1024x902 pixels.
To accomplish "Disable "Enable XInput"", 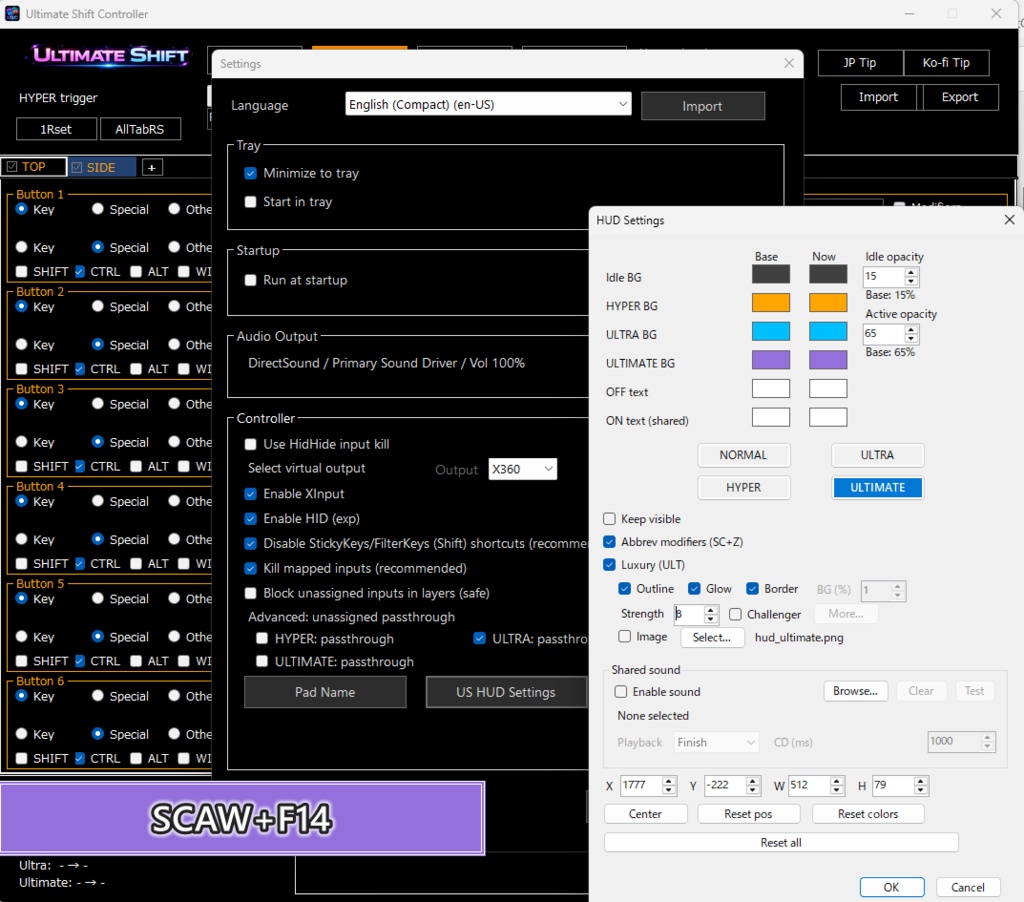I will pyautogui.click(x=249, y=493).
